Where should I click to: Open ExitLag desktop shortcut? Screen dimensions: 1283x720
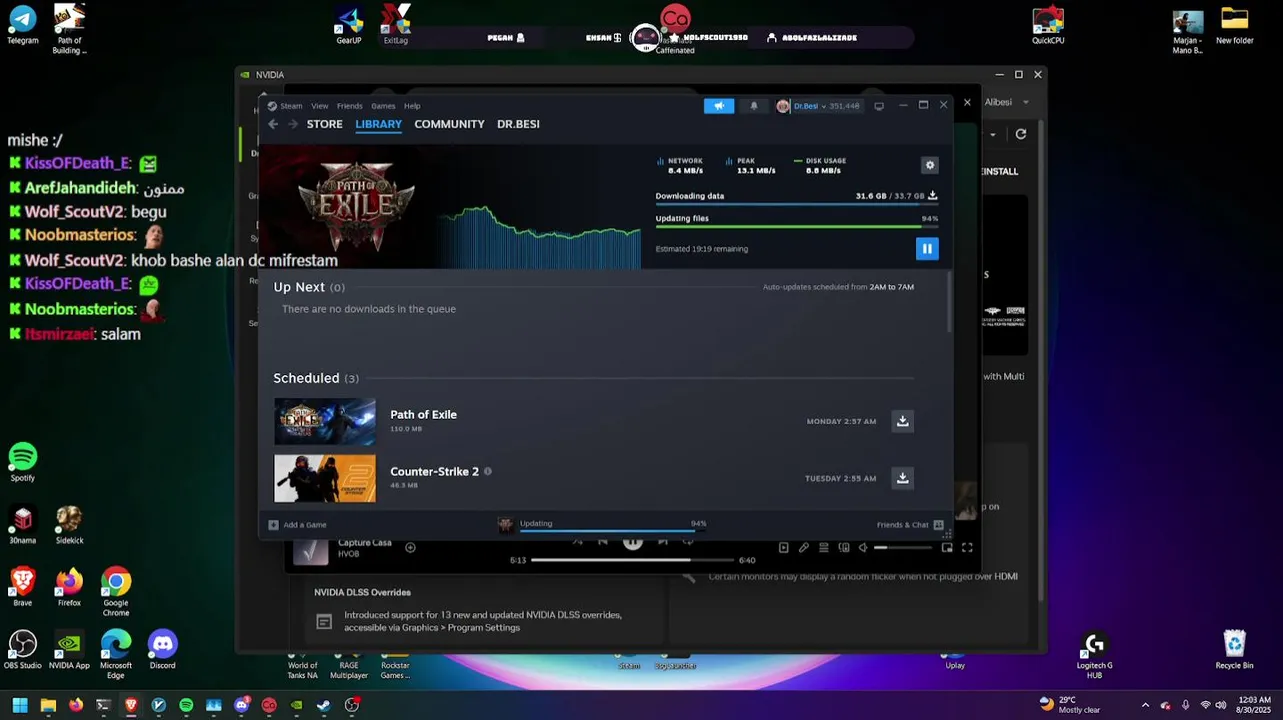(x=396, y=24)
